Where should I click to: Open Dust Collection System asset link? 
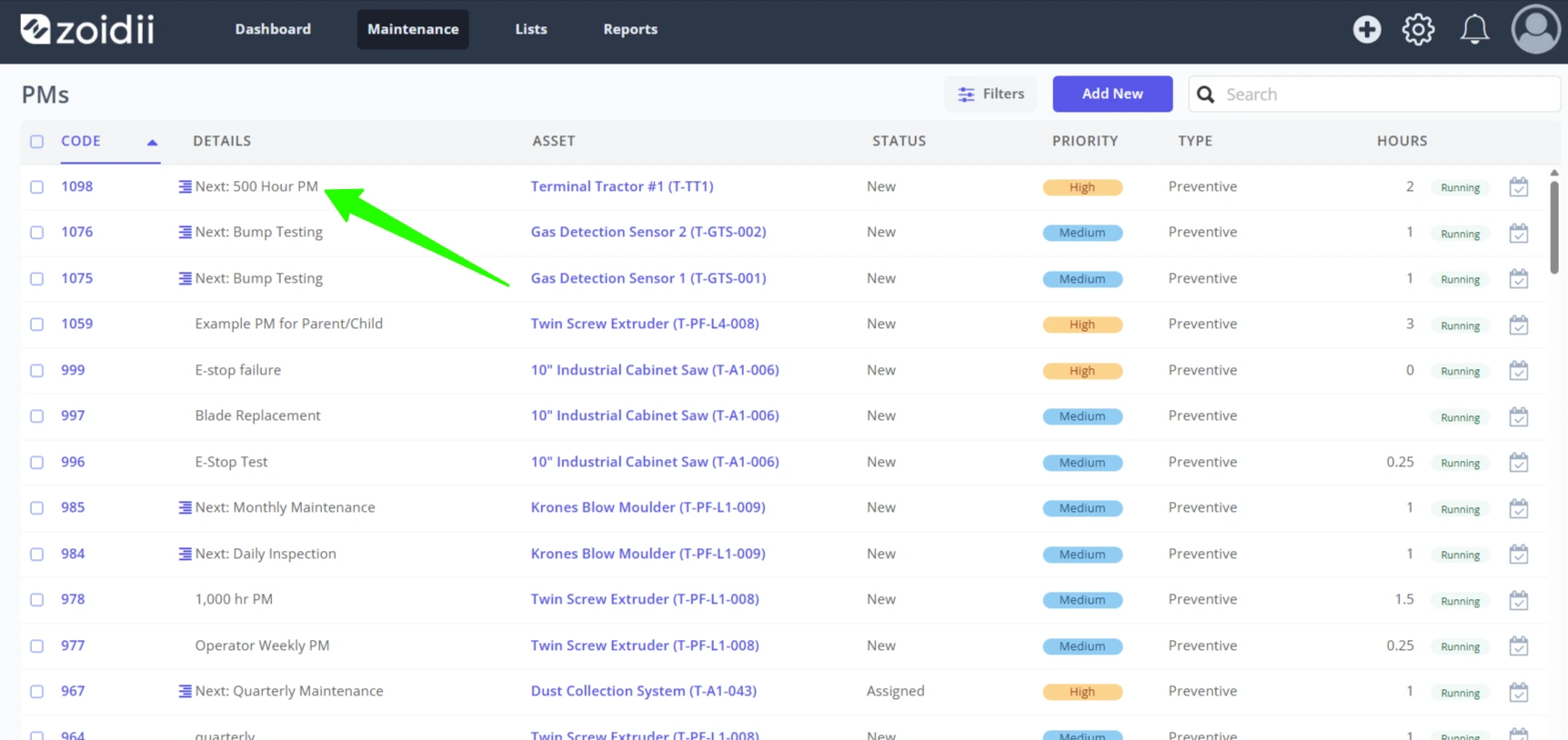point(644,691)
